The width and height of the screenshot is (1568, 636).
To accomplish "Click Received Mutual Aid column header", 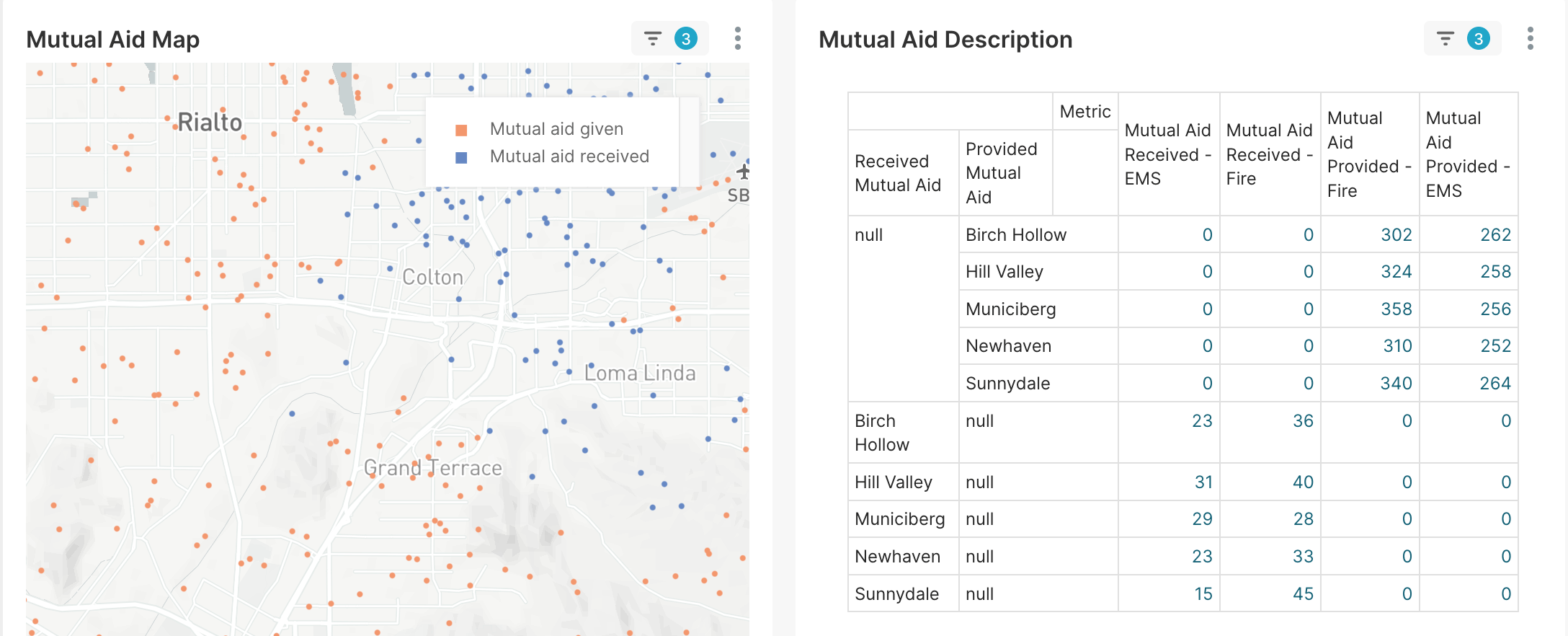I will point(897,173).
